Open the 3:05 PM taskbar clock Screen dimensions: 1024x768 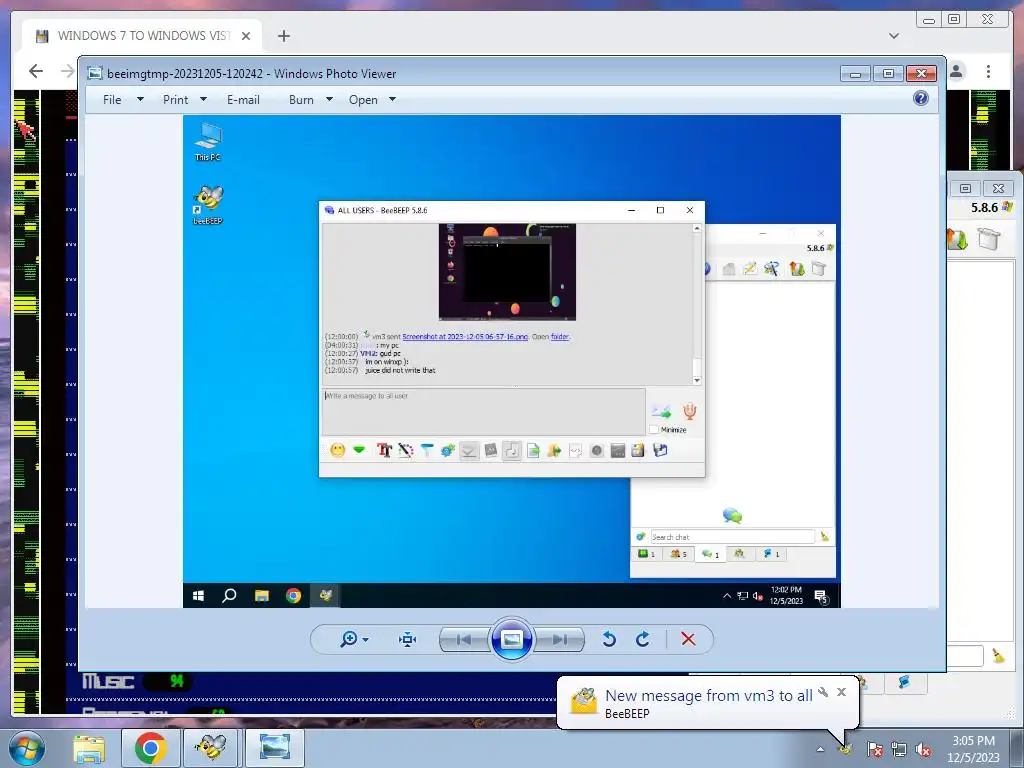(973, 749)
